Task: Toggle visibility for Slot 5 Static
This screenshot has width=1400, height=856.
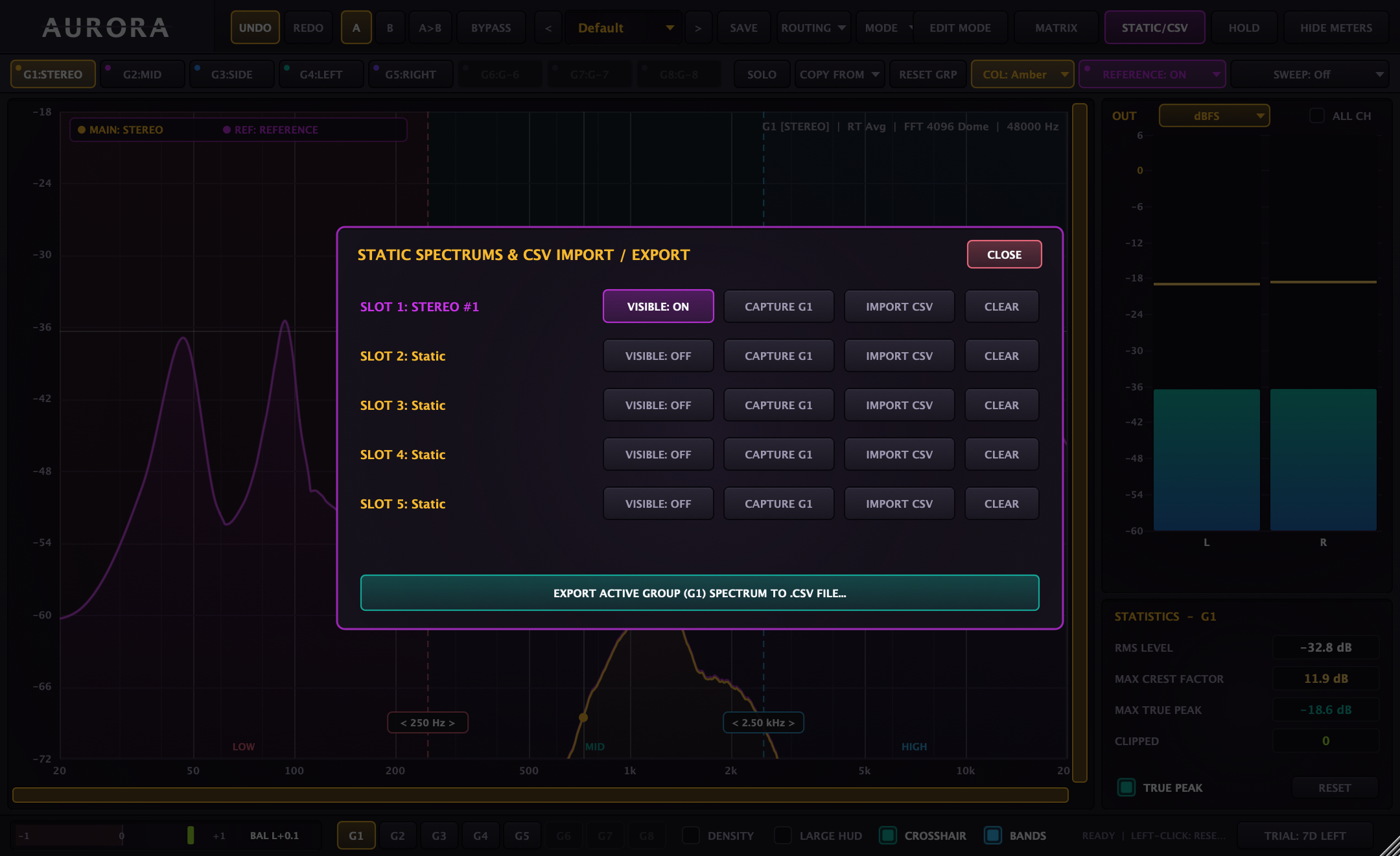Action: tap(658, 503)
